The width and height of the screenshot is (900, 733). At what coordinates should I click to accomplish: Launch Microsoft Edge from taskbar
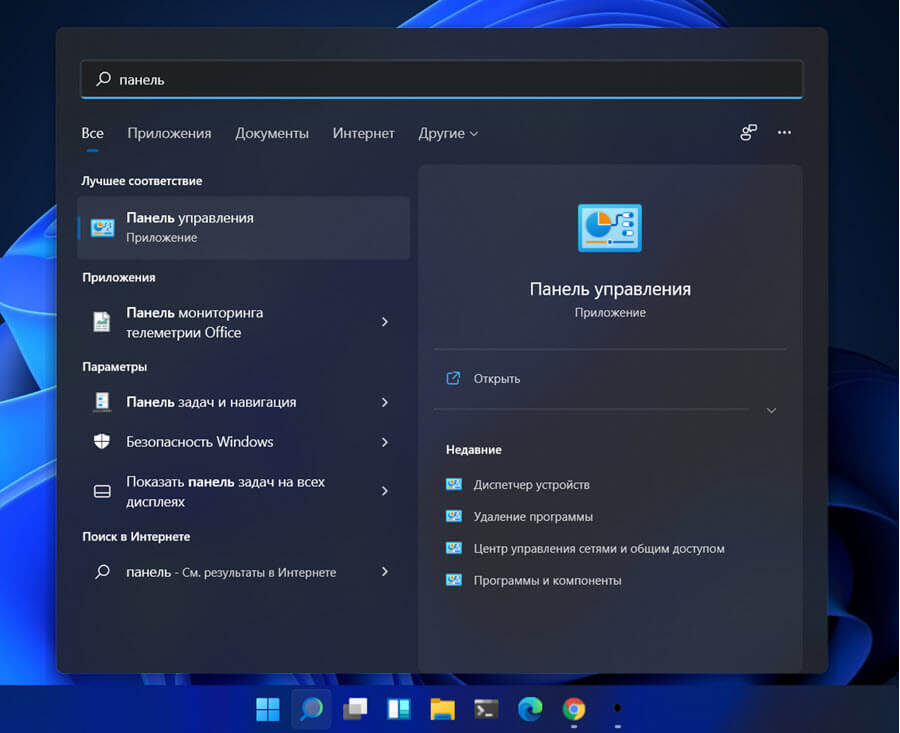530,709
